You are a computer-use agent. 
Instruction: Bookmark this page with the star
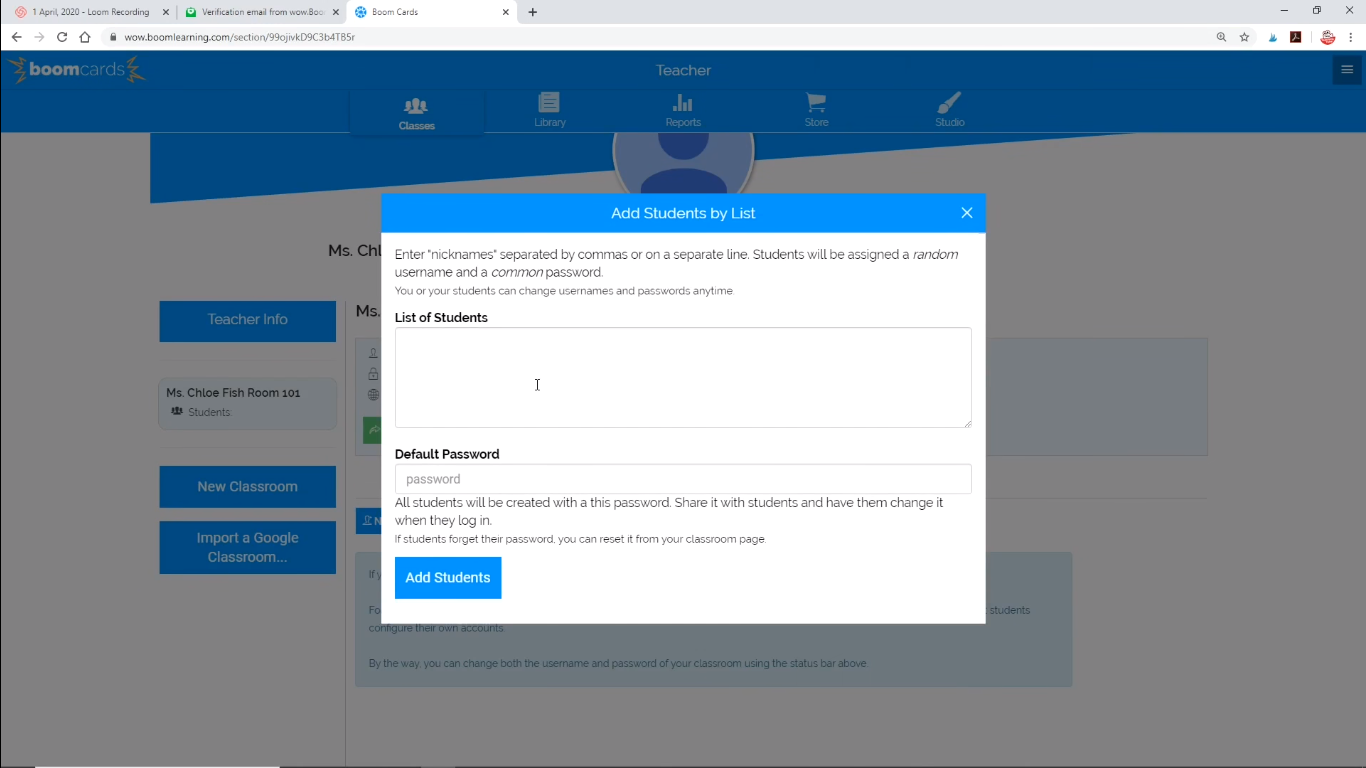(1245, 37)
